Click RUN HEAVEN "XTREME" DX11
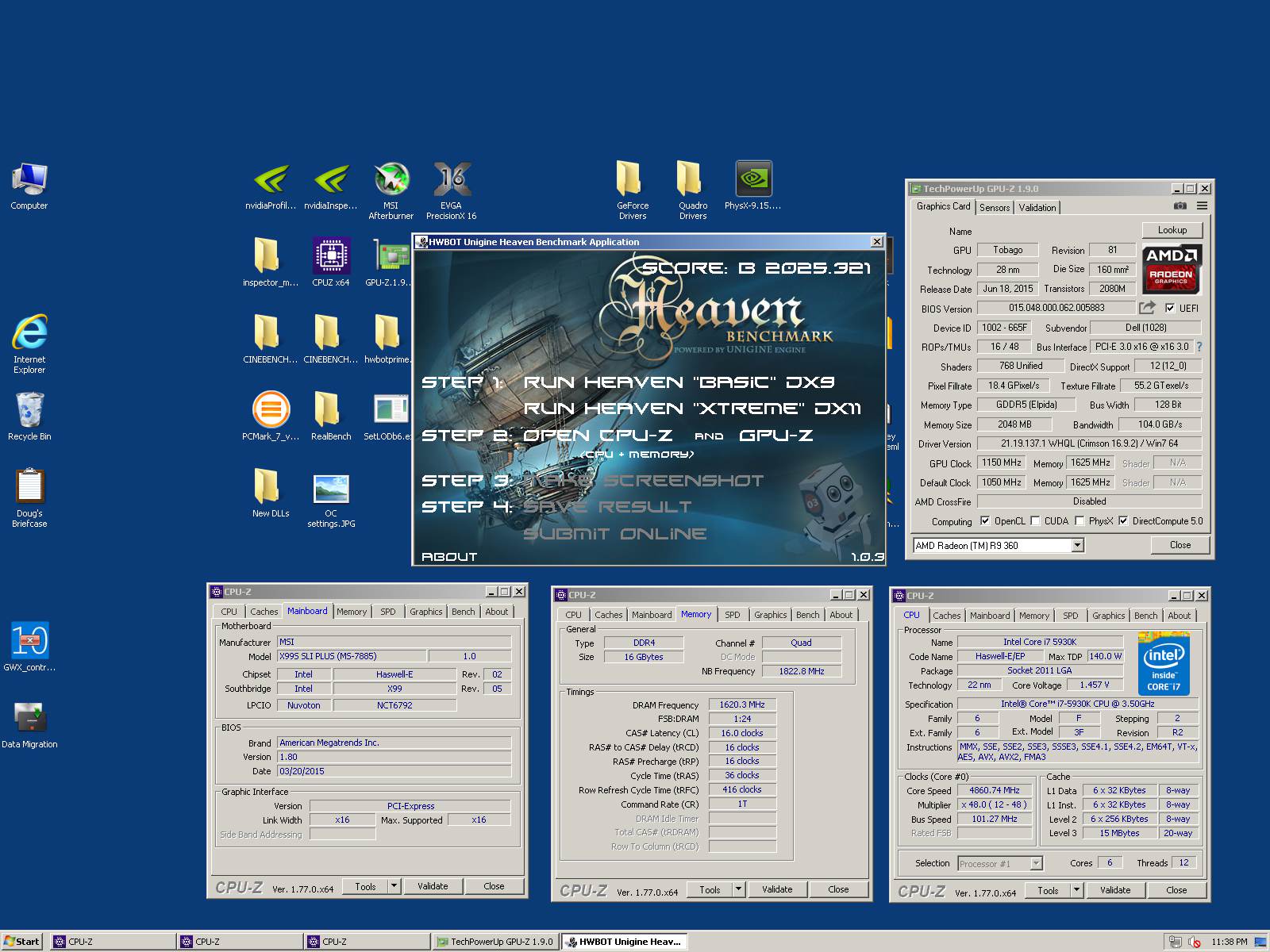Screen dimensions: 1270x952 click(x=692, y=409)
